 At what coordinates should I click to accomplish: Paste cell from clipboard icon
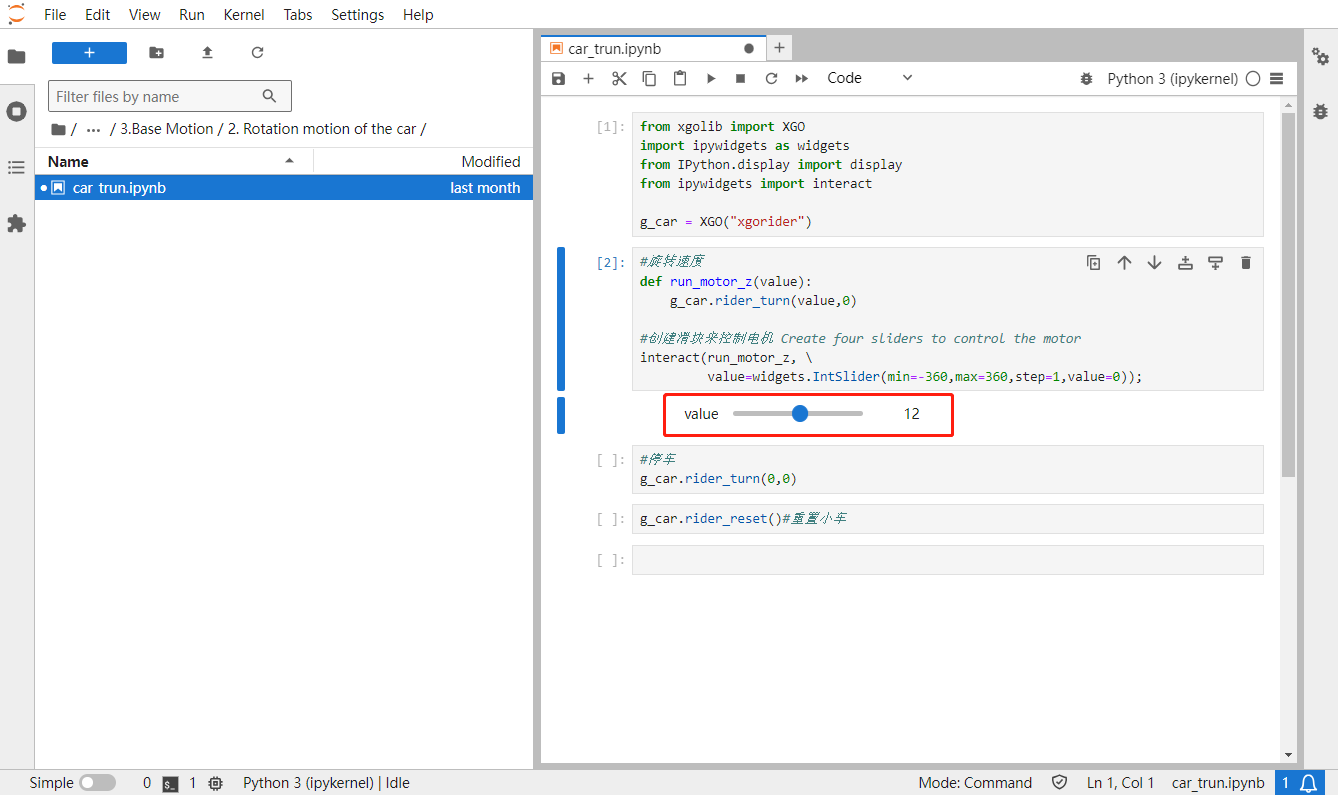pyautogui.click(x=680, y=78)
